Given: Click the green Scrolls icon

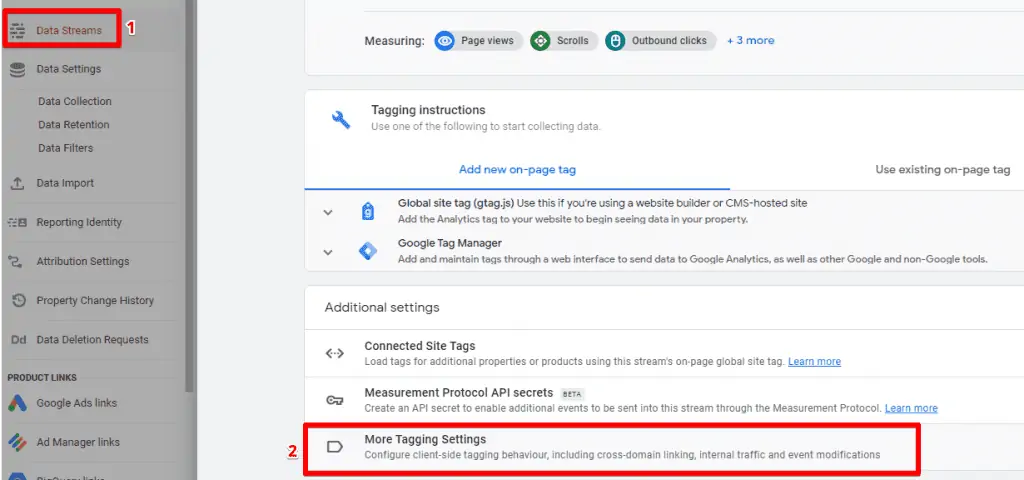Looking at the screenshot, I should [540, 40].
